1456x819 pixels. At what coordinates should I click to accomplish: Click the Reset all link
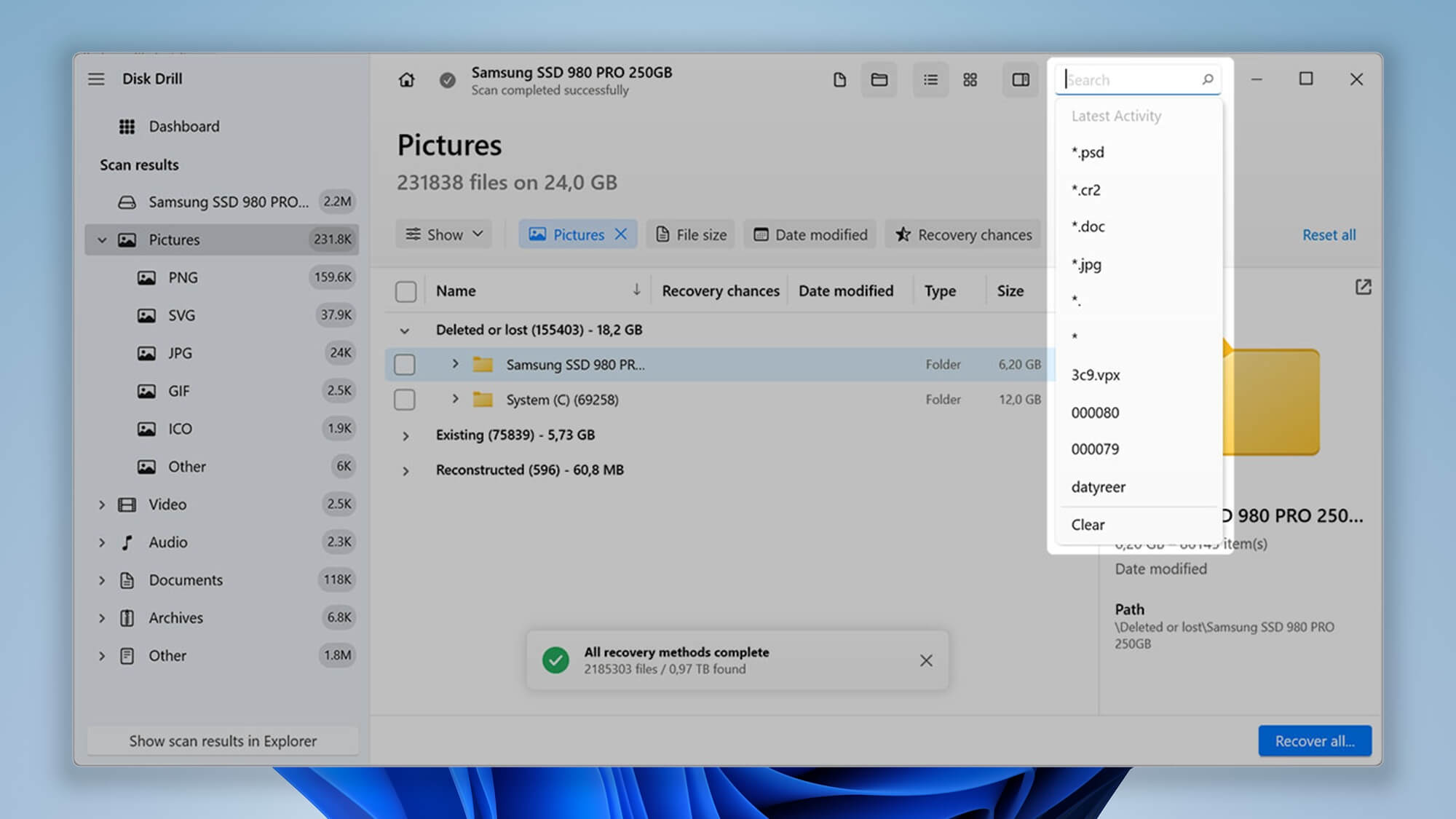(1329, 234)
